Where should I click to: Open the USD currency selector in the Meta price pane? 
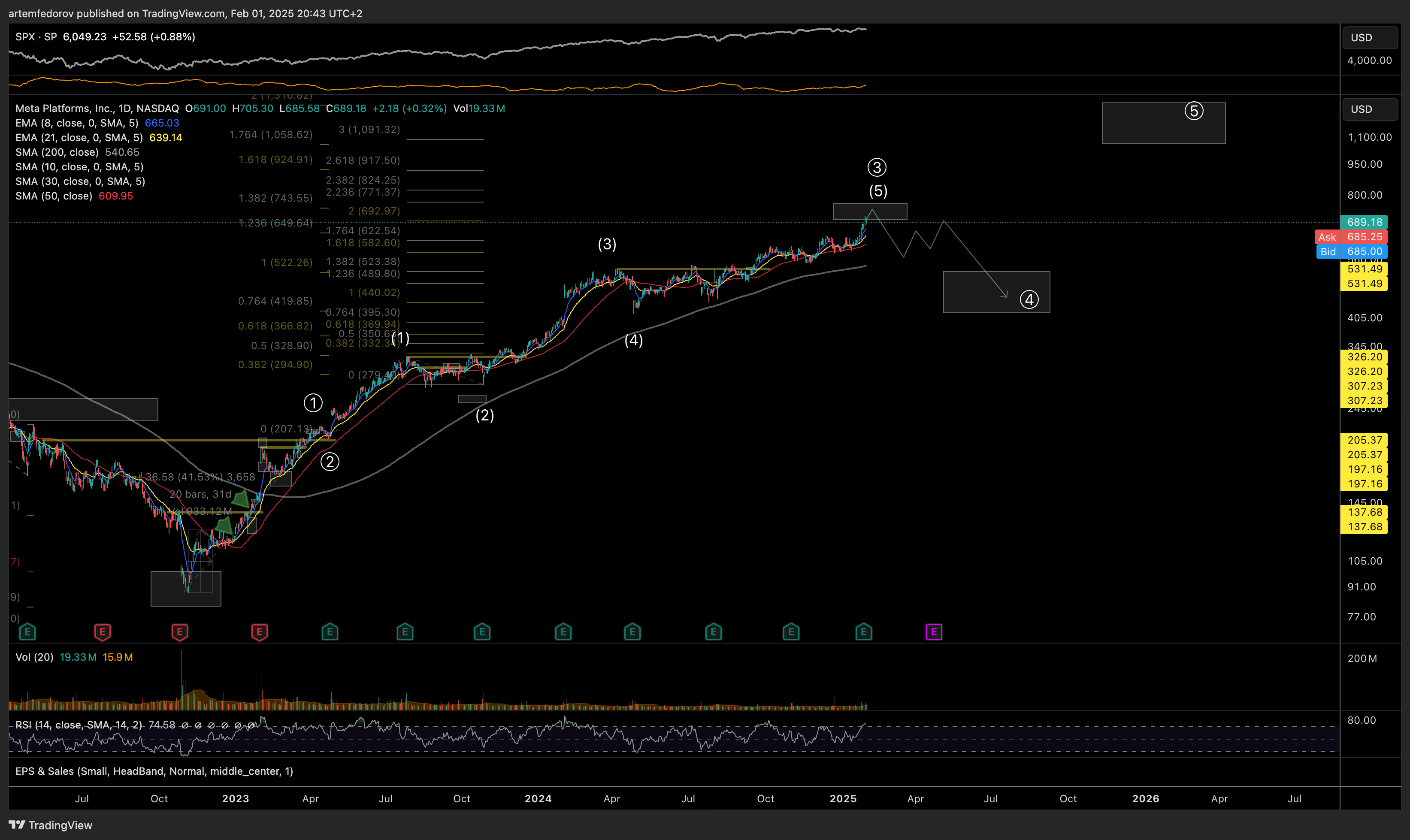pyautogui.click(x=1370, y=109)
